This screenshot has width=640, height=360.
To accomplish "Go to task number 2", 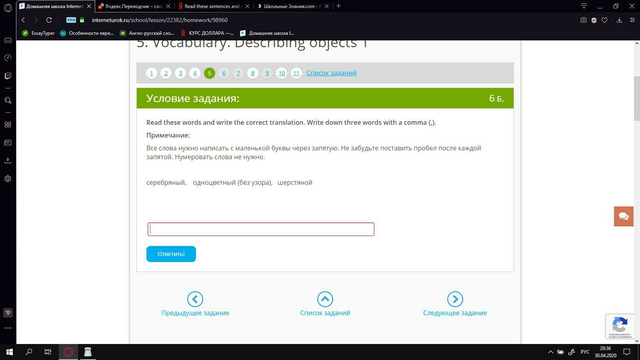I will pyautogui.click(x=166, y=73).
